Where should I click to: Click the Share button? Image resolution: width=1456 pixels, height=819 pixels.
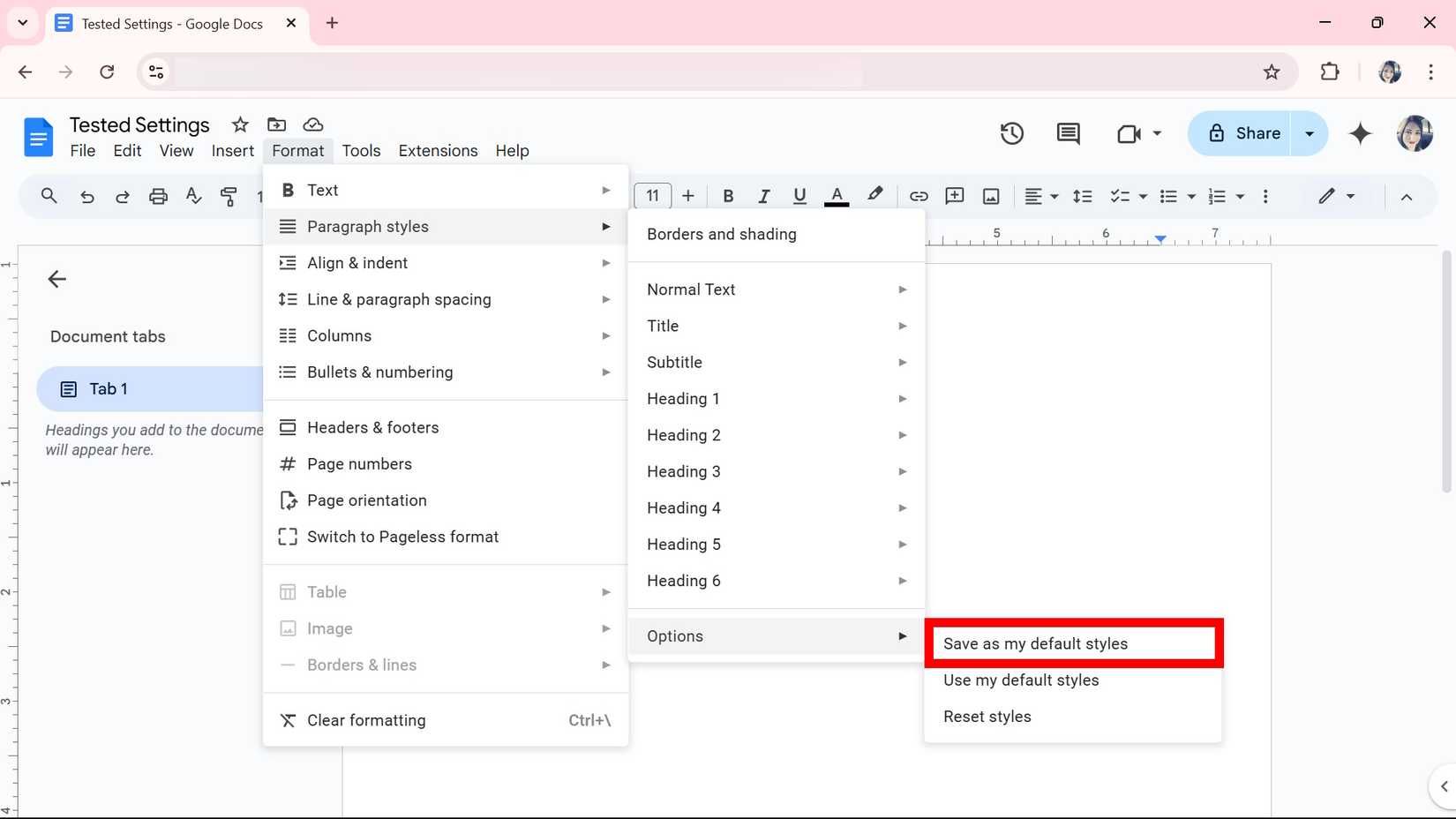click(x=1257, y=133)
